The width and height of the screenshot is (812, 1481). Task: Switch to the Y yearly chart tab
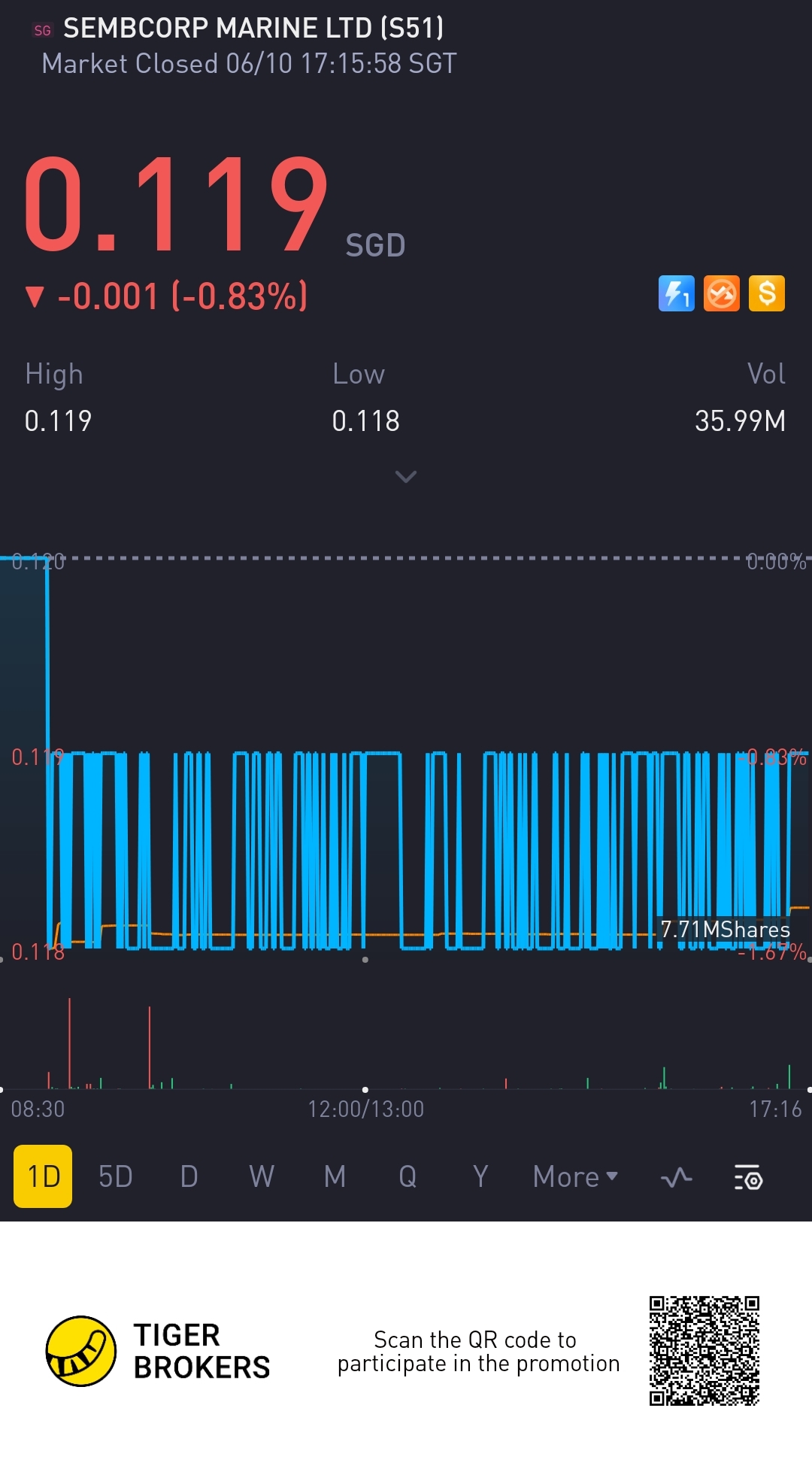480,1176
